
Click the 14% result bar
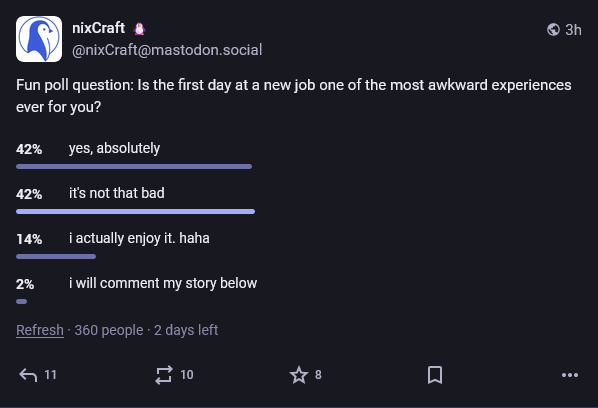coord(56,257)
